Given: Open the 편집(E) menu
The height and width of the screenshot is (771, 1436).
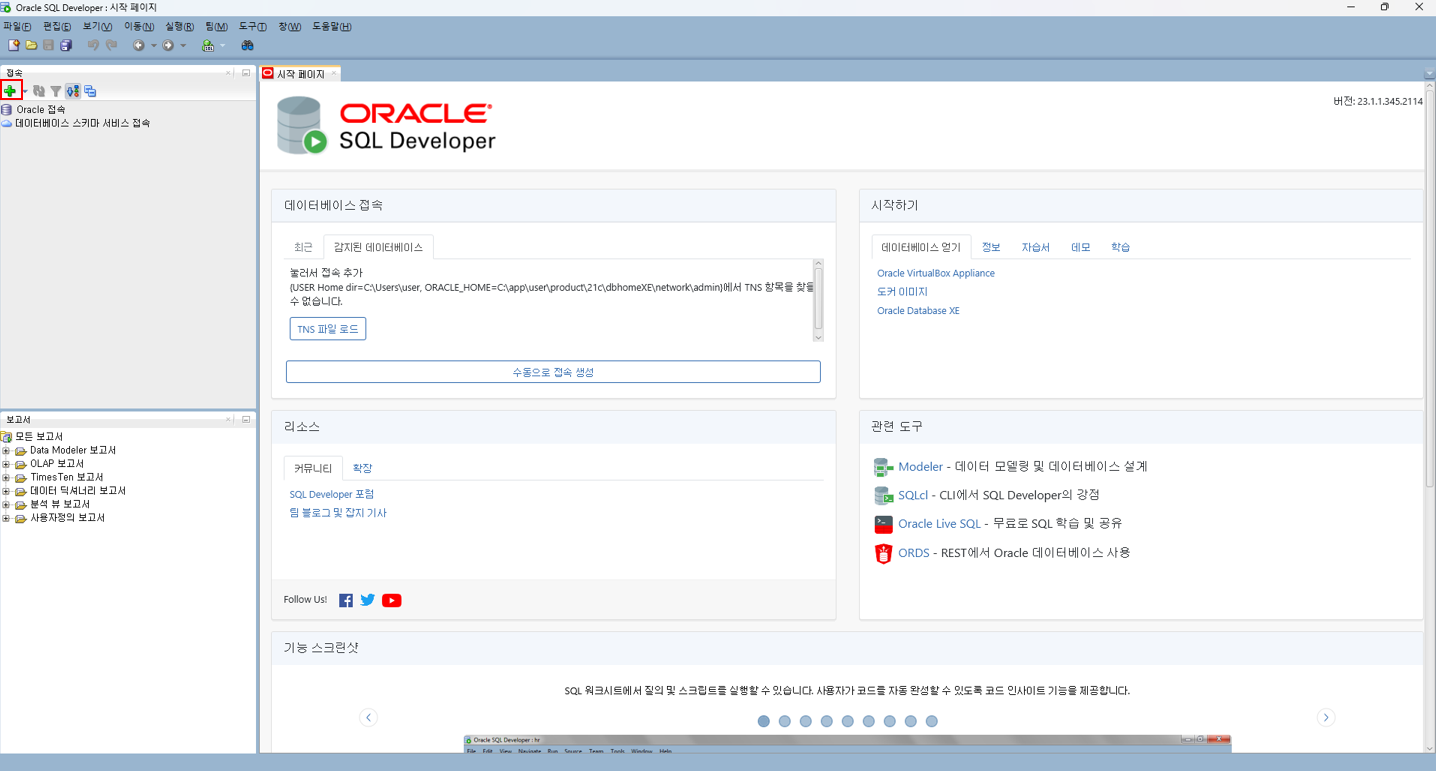Looking at the screenshot, I should click(57, 27).
